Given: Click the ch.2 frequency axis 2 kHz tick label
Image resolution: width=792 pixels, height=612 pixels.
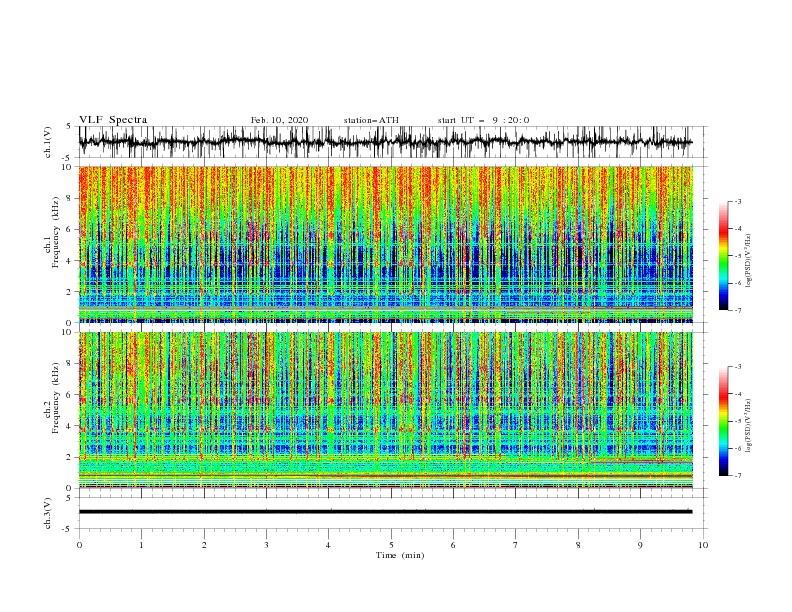Looking at the screenshot, I should (x=69, y=457).
